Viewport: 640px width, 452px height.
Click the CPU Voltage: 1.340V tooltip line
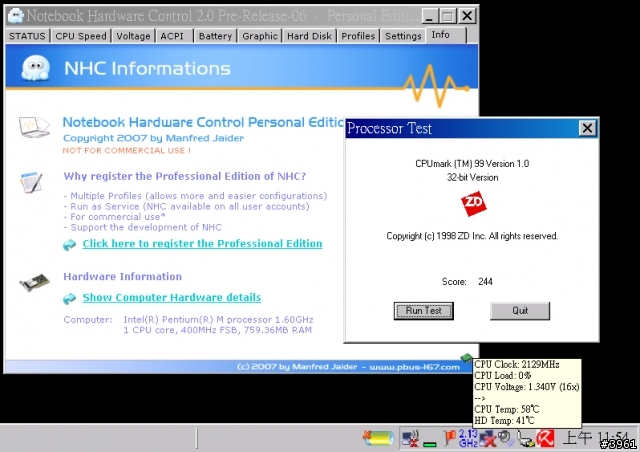click(x=527, y=387)
